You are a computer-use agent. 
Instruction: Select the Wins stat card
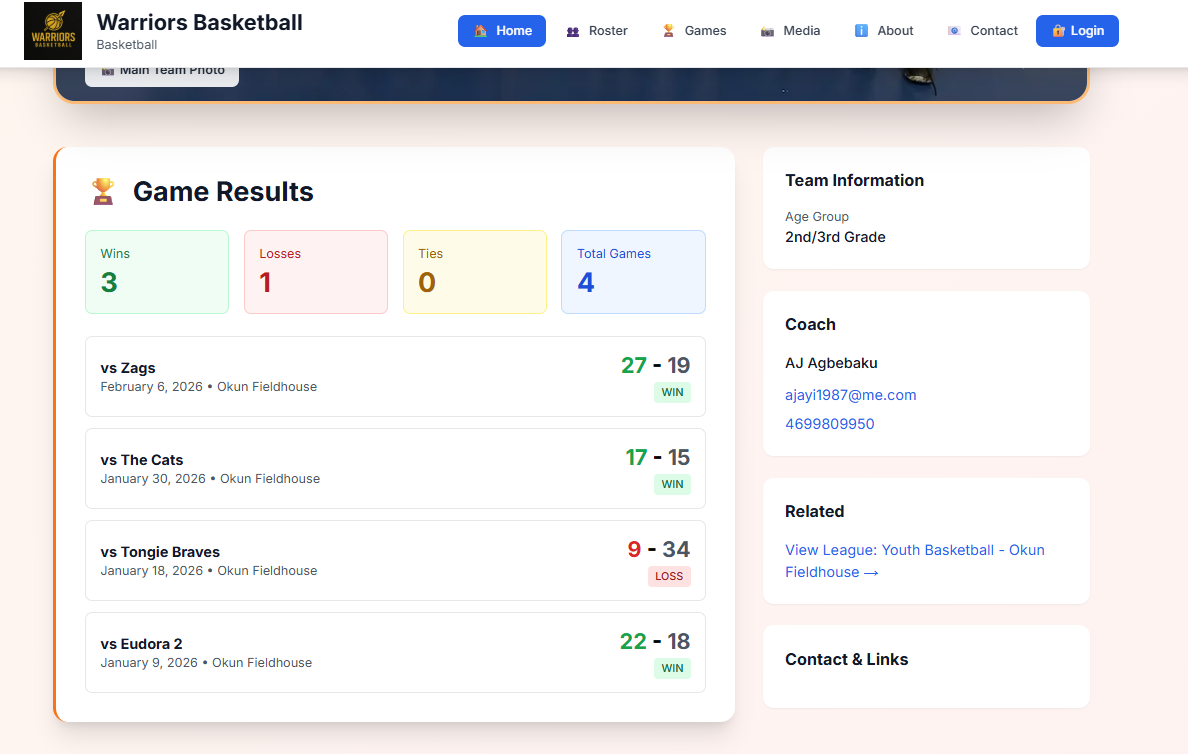click(157, 271)
